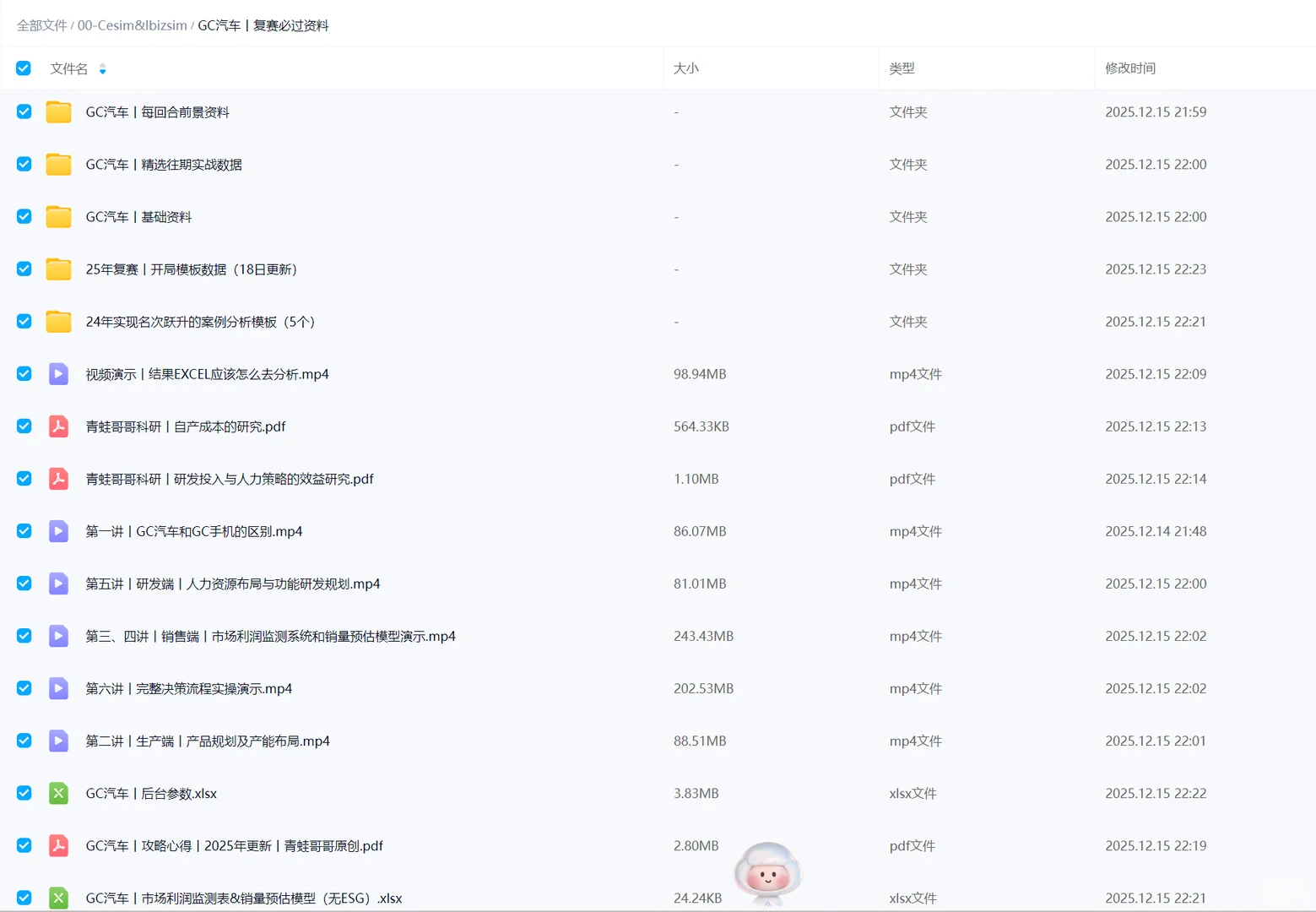Open 第二讲丨生产端丨产品规划及产能布局.mp4

208,741
